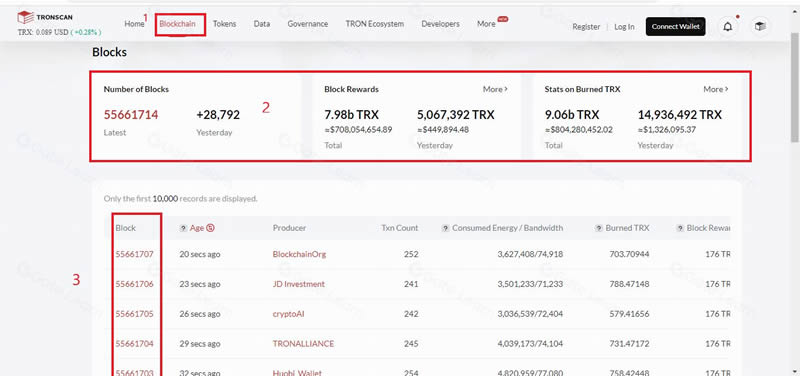Expand More in Block Rewards card
Viewport: 800px width, 376px height.
pos(495,89)
